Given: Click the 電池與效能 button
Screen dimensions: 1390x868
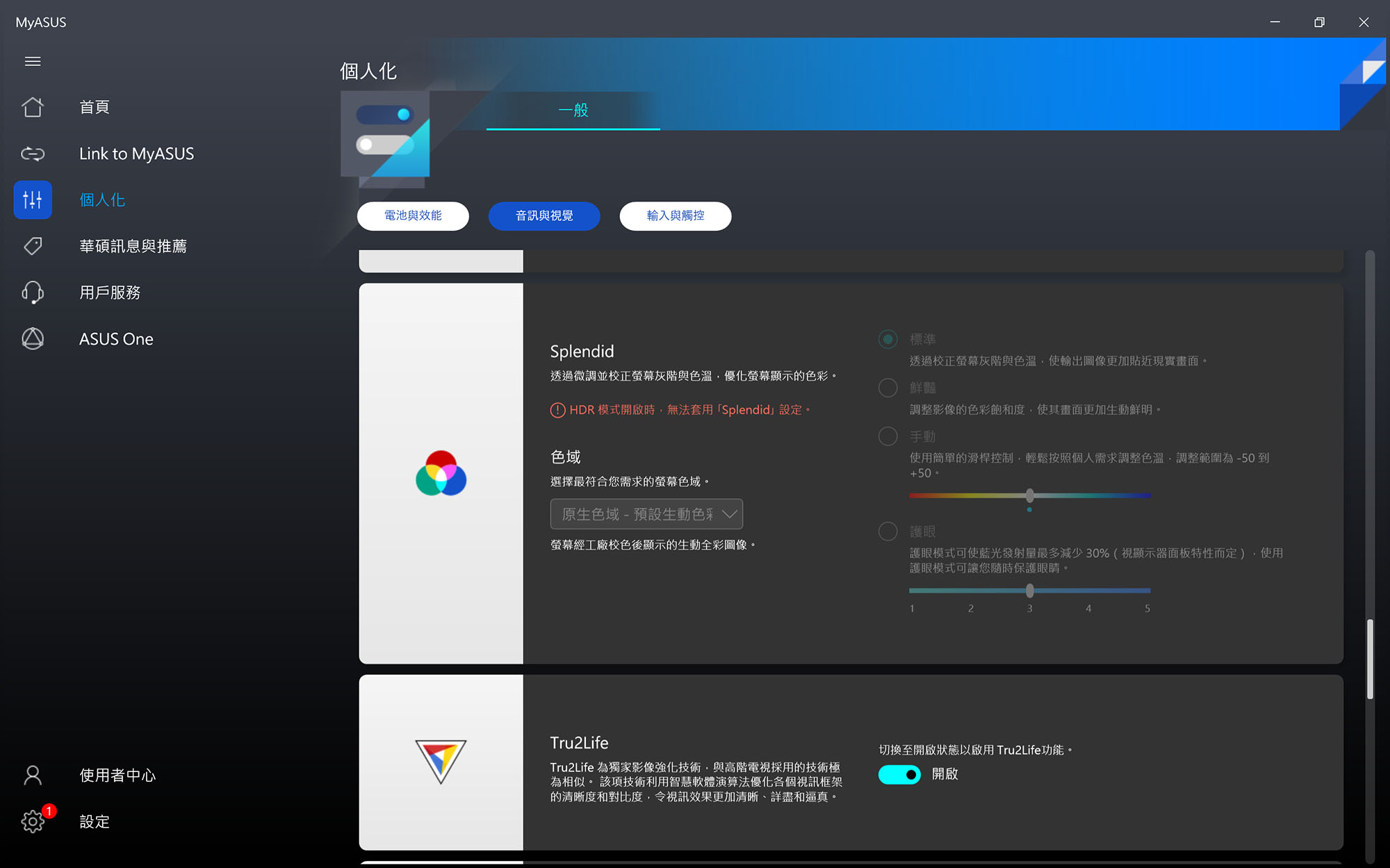Looking at the screenshot, I should 413,215.
